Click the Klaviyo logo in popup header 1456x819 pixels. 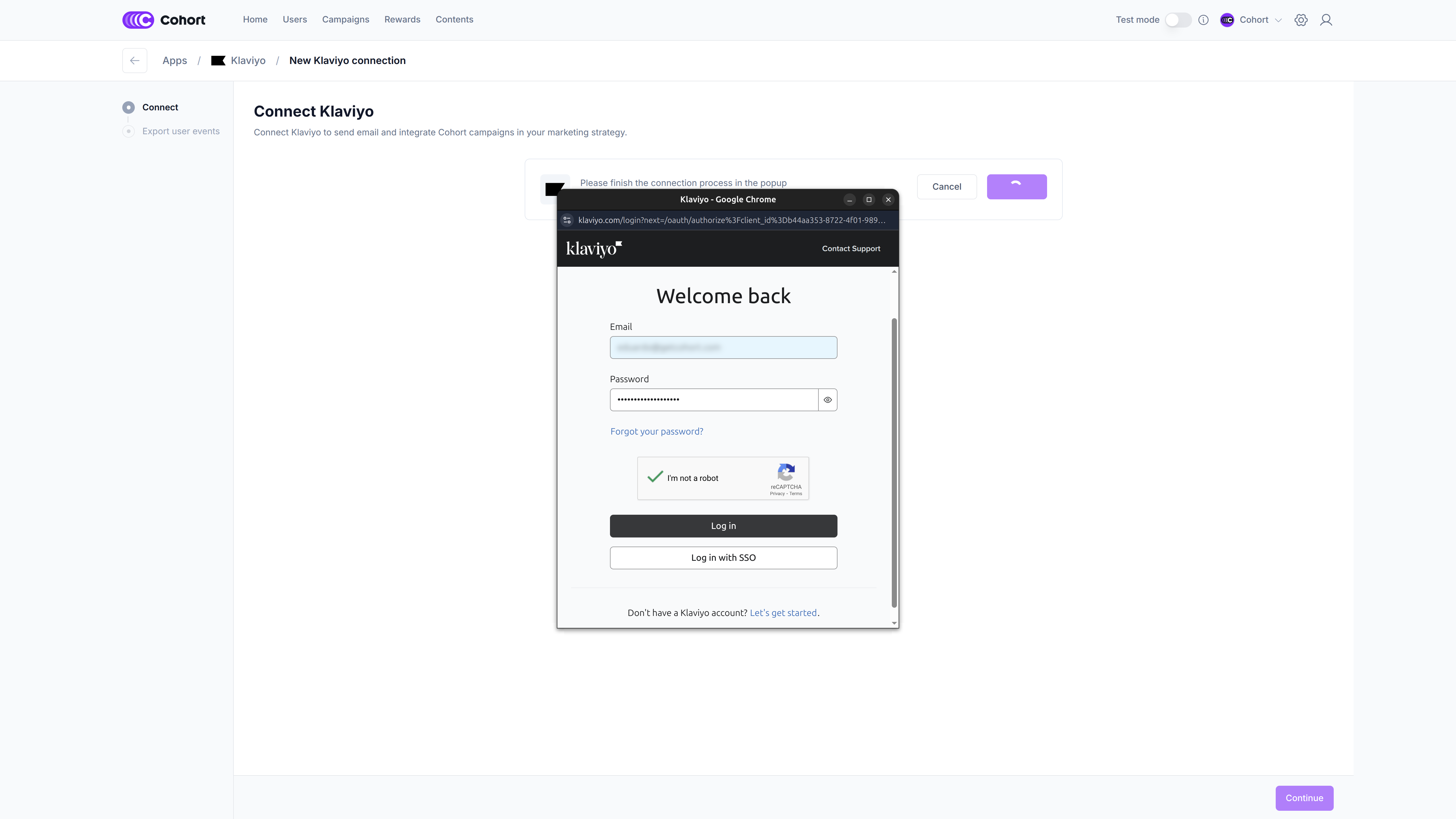pos(593,249)
